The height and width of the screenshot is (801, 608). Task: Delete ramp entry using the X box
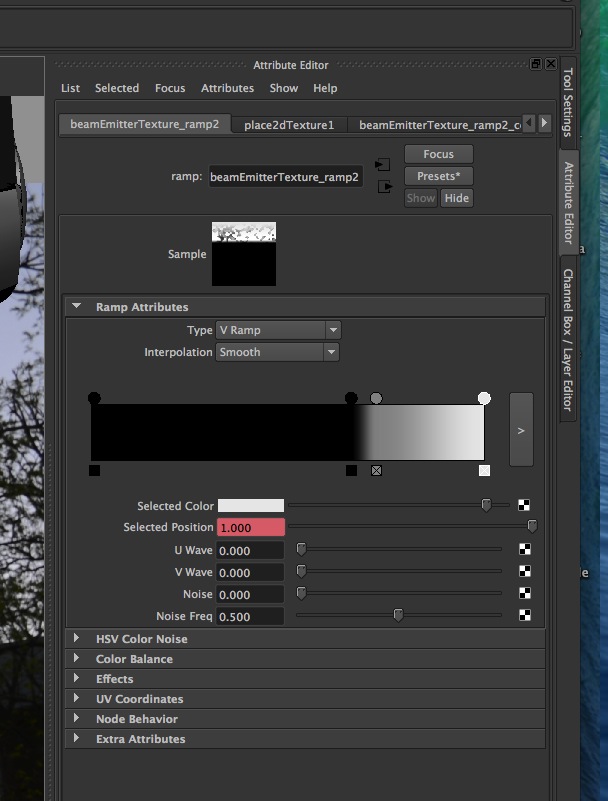tap(376, 470)
